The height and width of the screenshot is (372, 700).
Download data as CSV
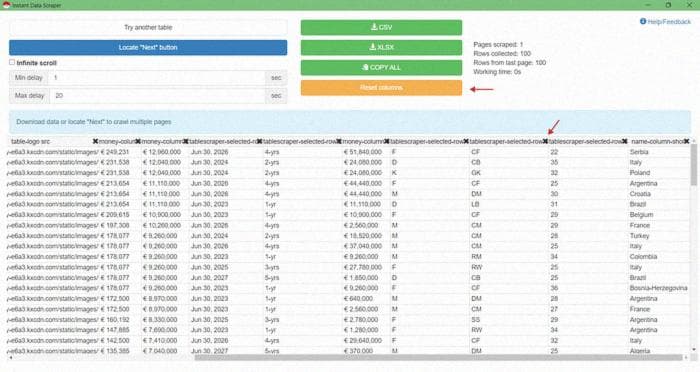(x=381, y=27)
